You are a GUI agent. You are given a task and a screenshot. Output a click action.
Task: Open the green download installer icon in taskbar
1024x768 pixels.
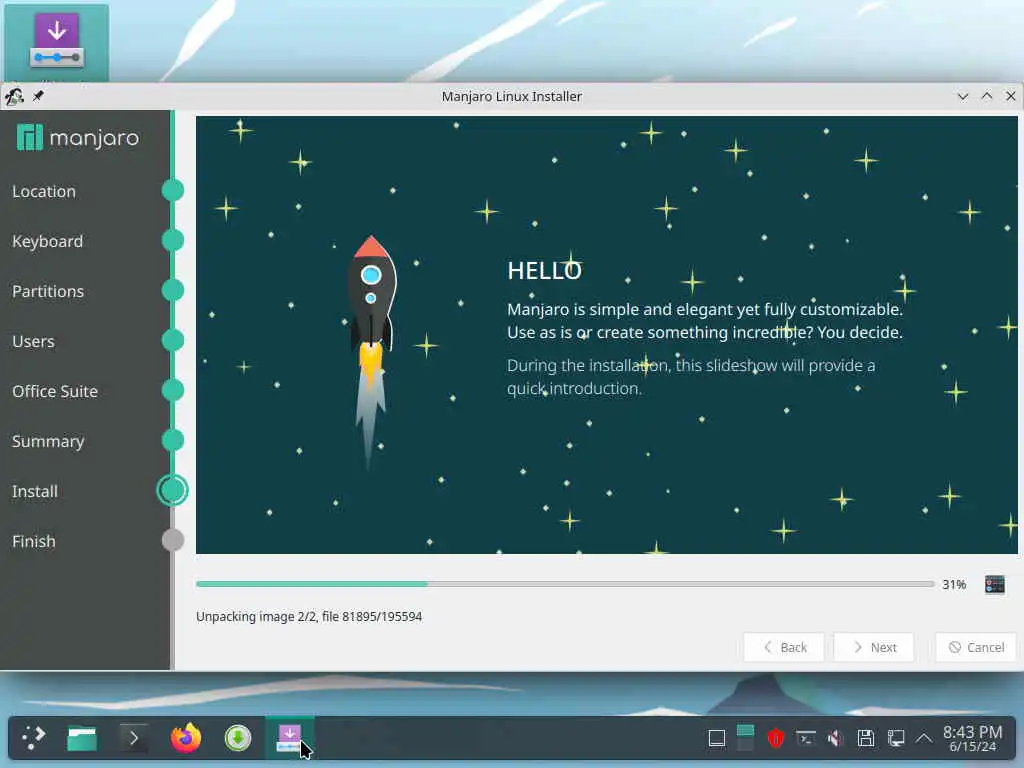(238, 739)
